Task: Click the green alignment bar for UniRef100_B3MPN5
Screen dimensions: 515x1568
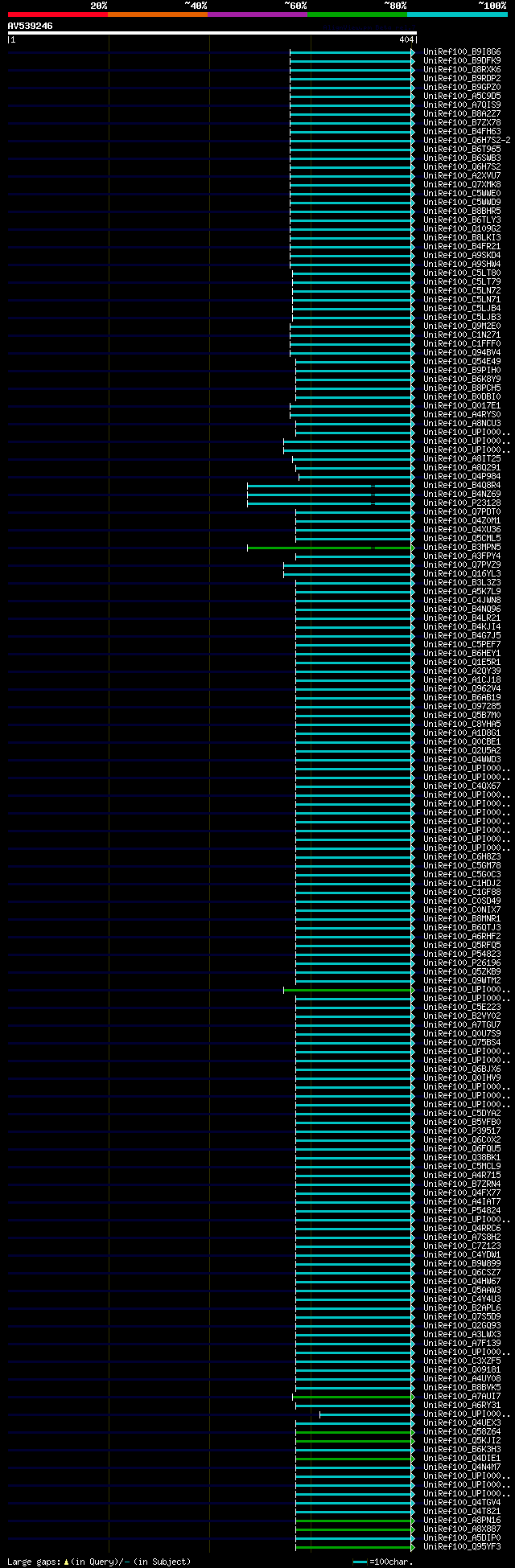Action: point(331,548)
